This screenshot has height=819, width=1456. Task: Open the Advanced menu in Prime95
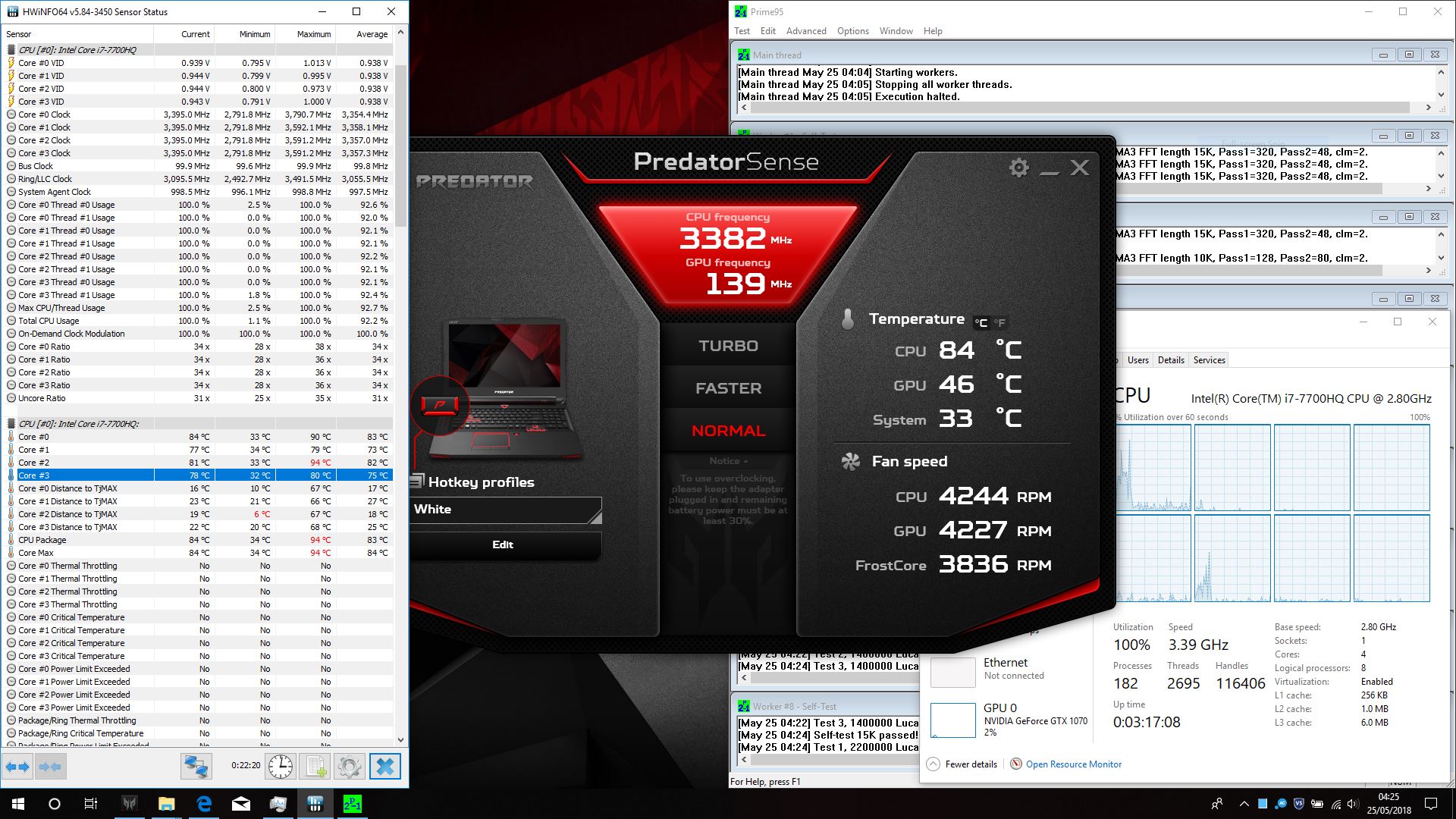(x=805, y=31)
